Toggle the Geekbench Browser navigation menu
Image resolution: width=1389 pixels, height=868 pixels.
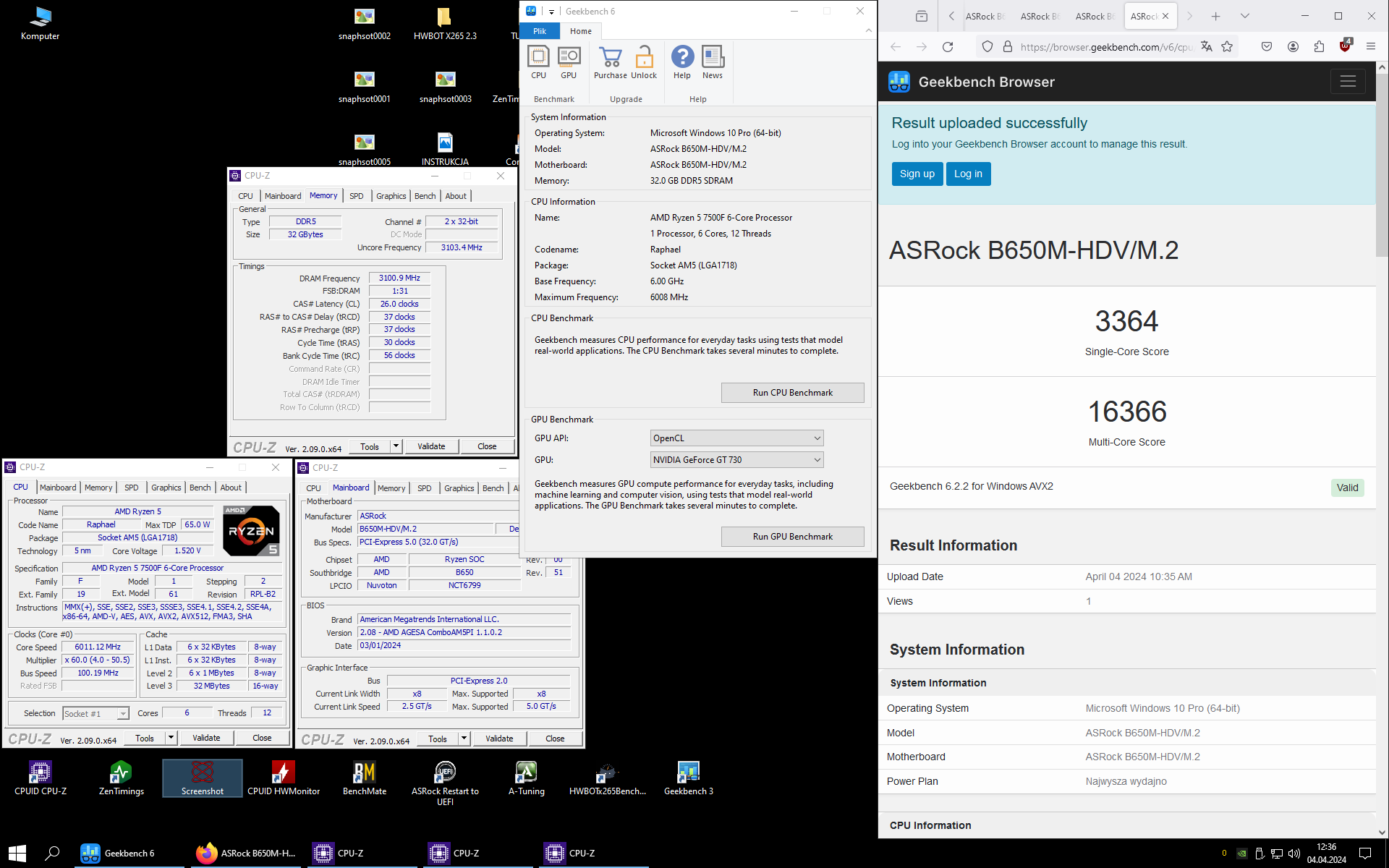click(x=1348, y=82)
